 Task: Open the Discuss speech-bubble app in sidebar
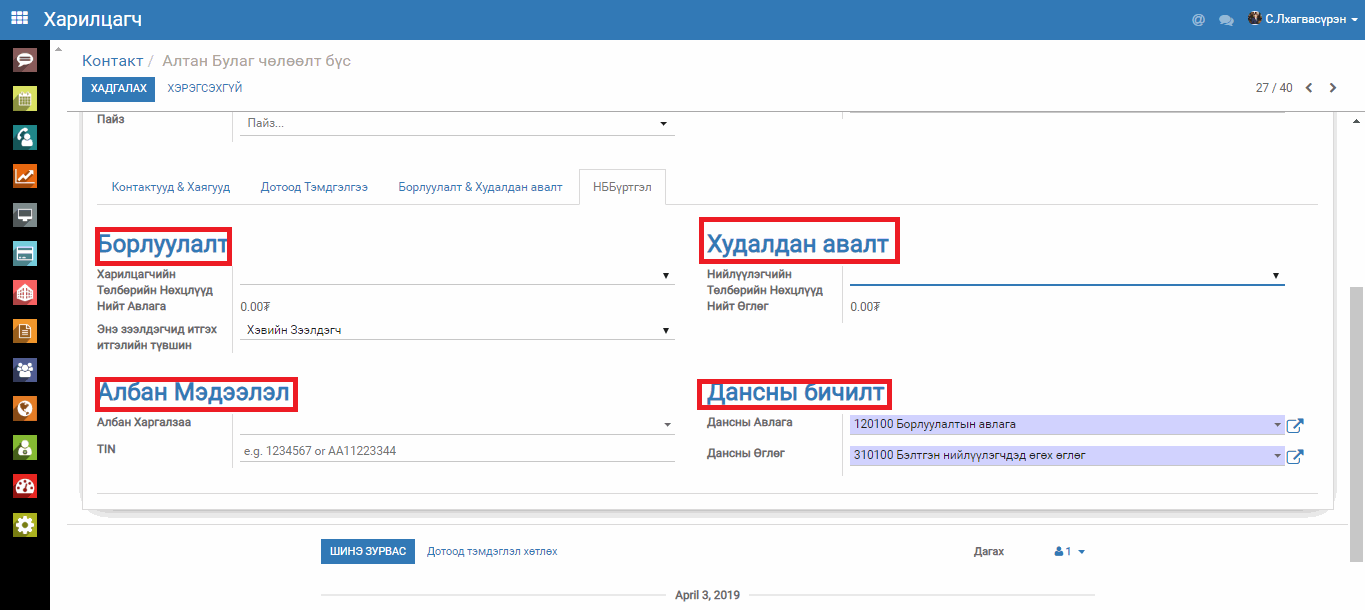pos(25,60)
